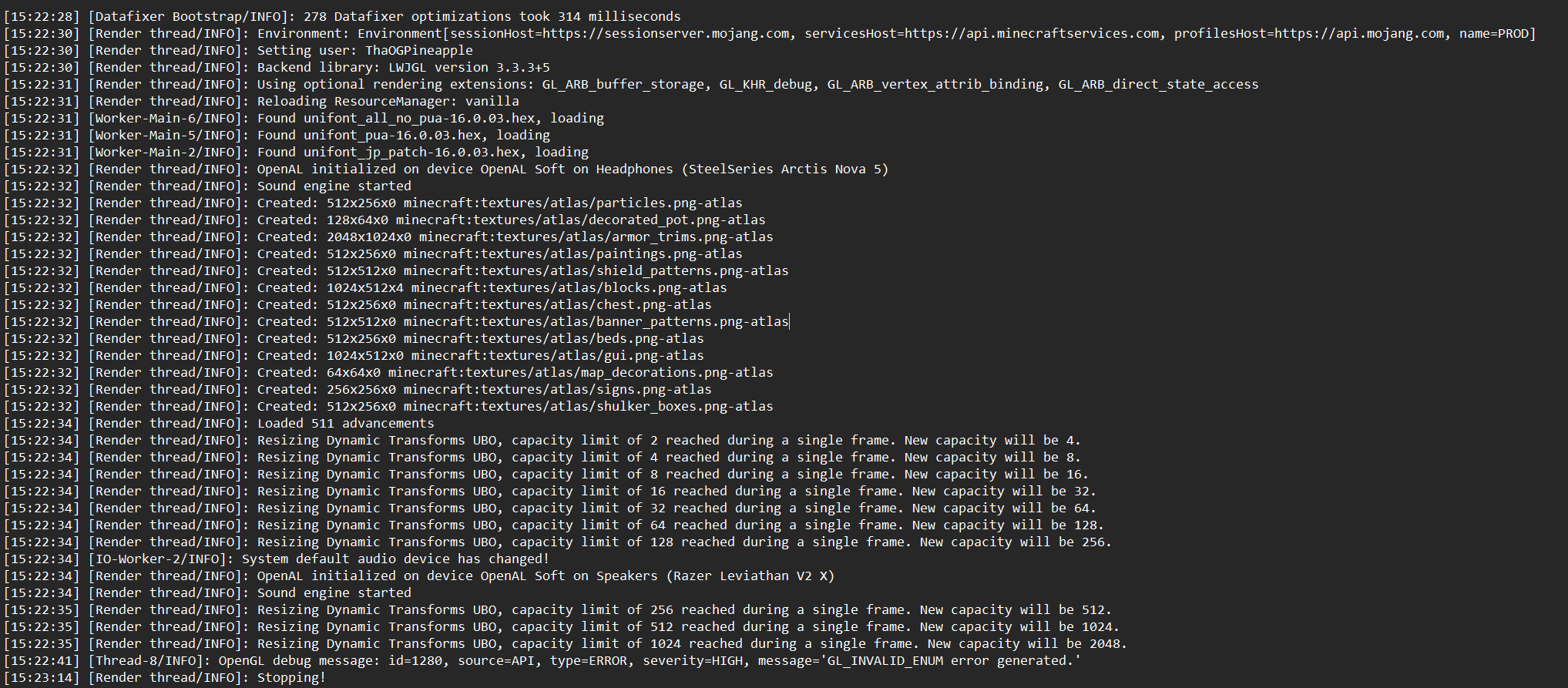Click the Reloading ResourceManager: vanilla line
1568x688 pixels.
pyautogui.click(x=388, y=102)
